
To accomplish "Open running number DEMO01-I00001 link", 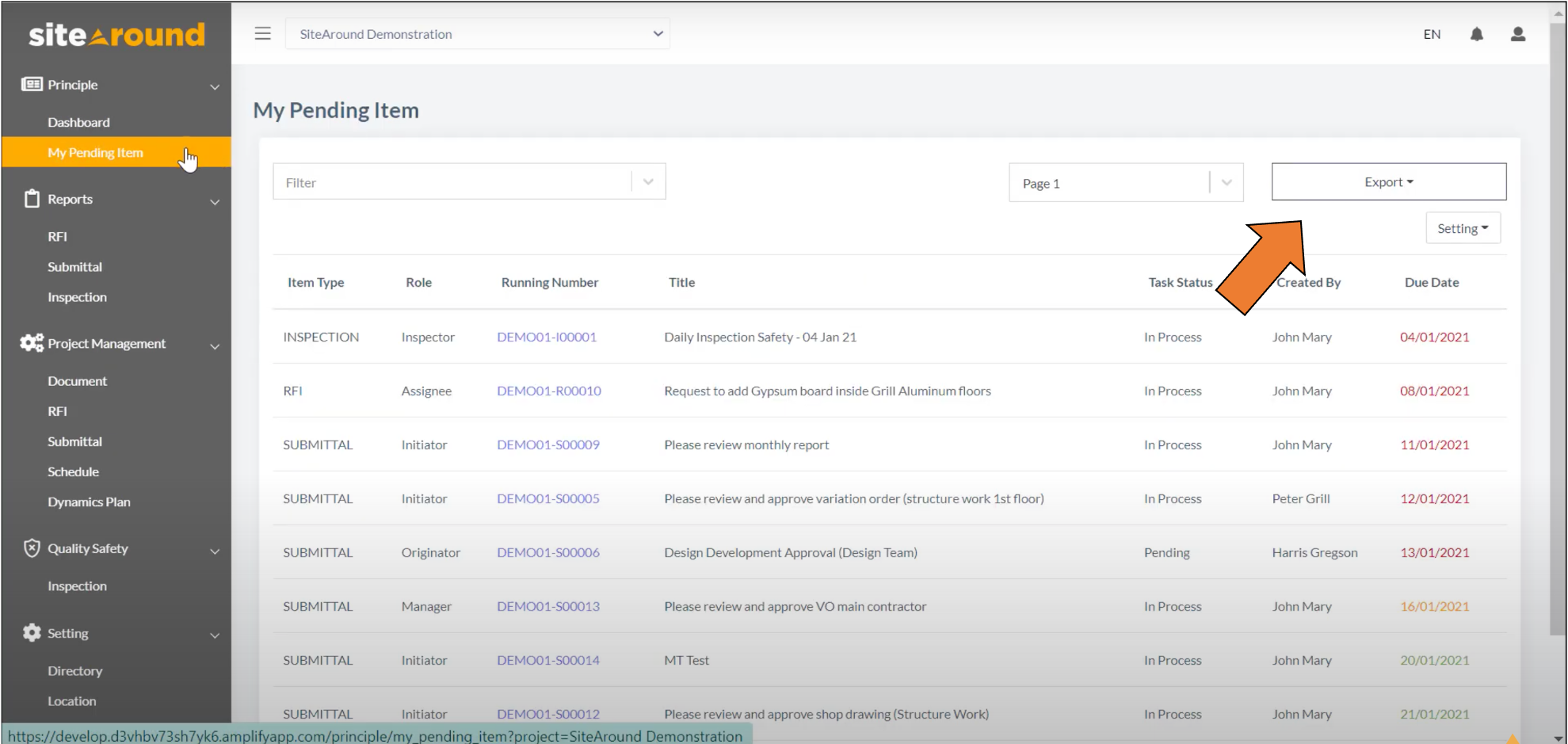I will [546, 337].
